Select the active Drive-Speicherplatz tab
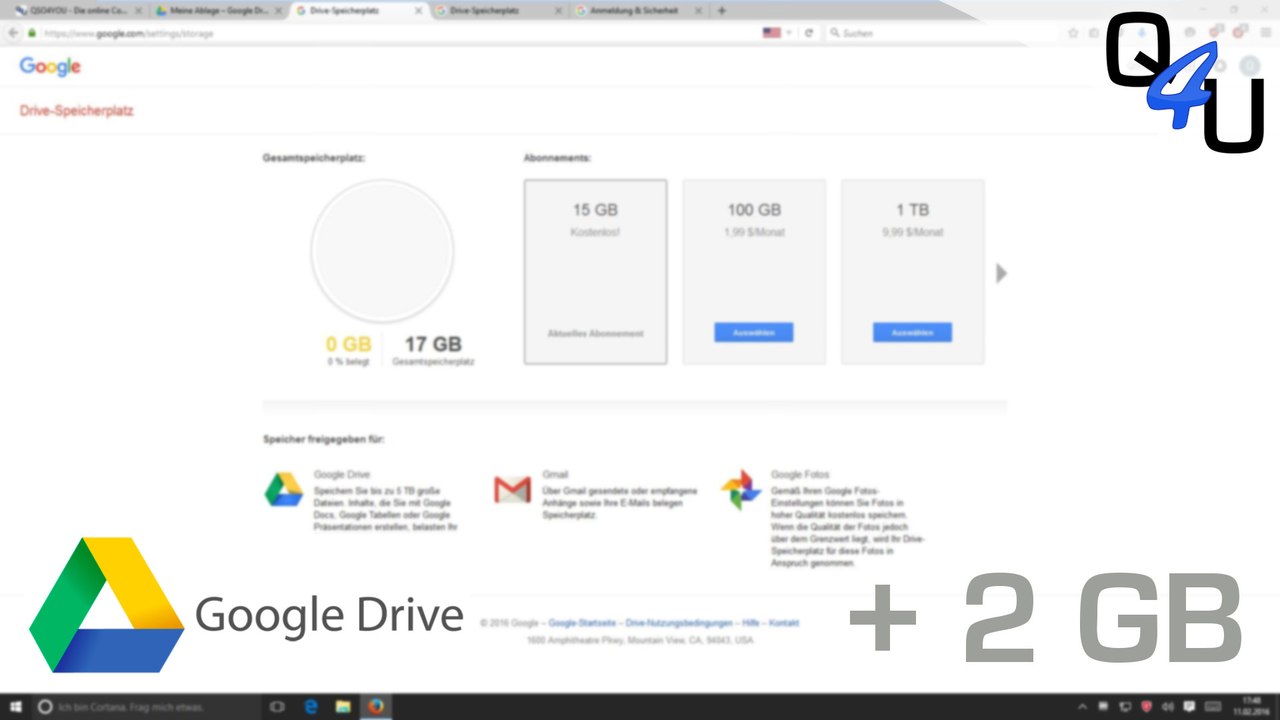This screenshot has height=720, width=1280. tap(359, 11)
